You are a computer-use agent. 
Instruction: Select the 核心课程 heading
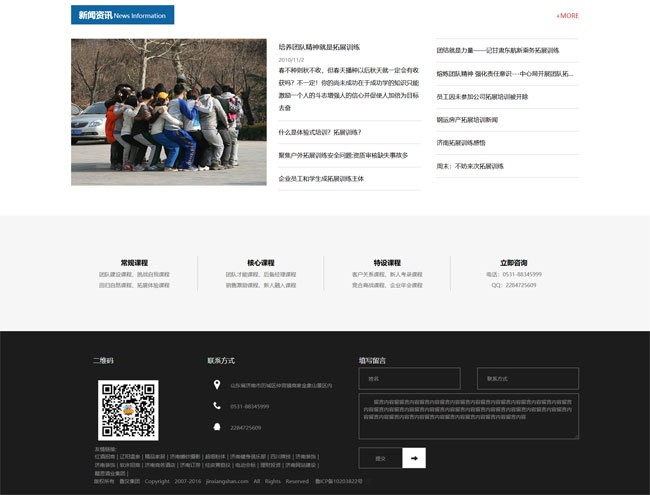pos(261,263)
